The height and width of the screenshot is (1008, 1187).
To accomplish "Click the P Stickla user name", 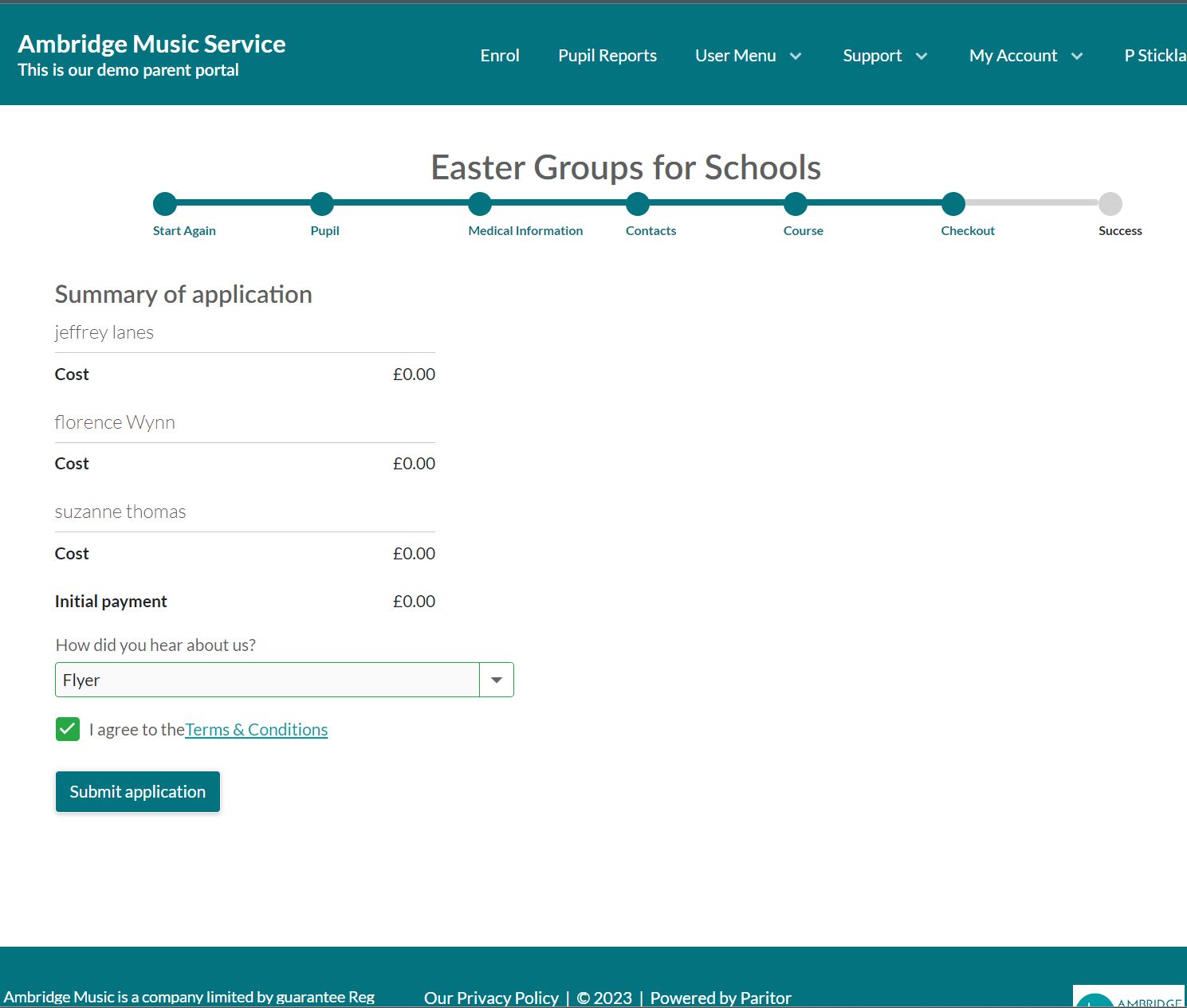I will pos(1155,56).
